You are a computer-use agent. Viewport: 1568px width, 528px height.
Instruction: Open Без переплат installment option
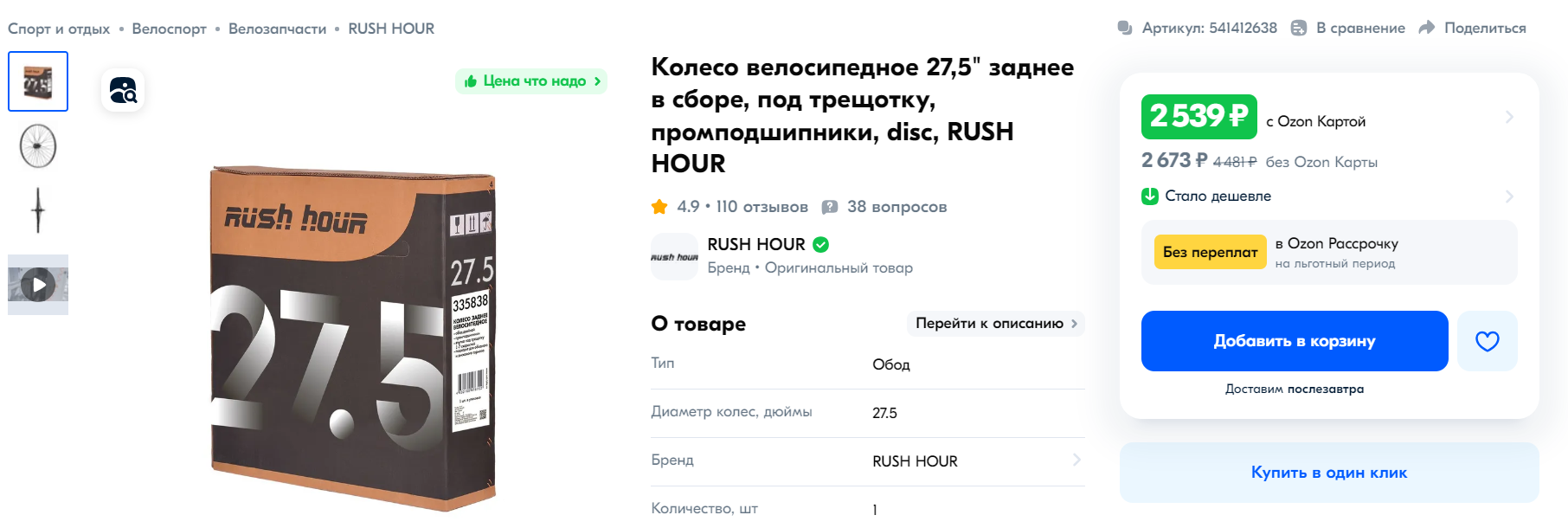(1210, 252)
